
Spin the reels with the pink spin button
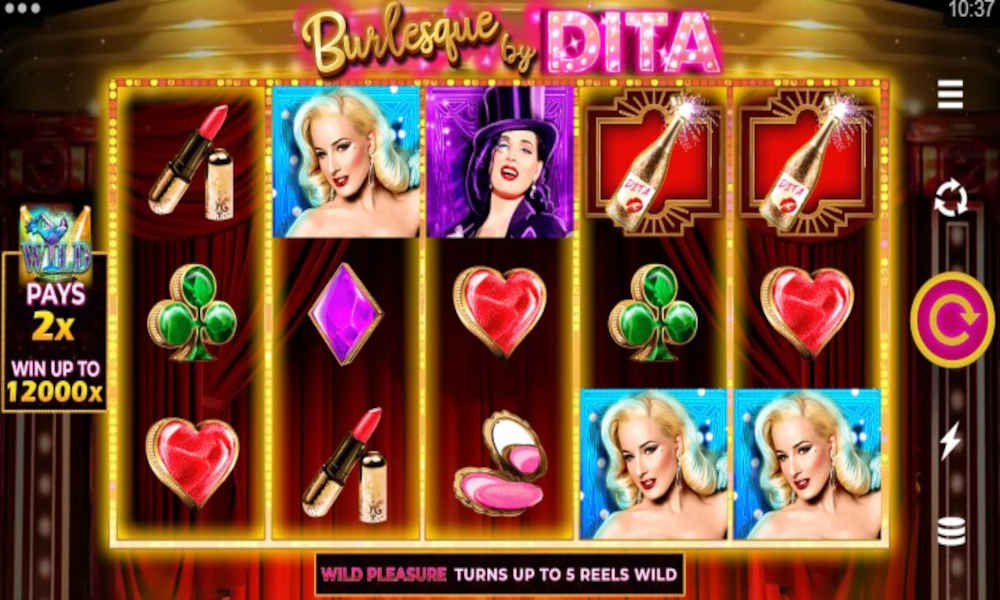tap(952, 320)
